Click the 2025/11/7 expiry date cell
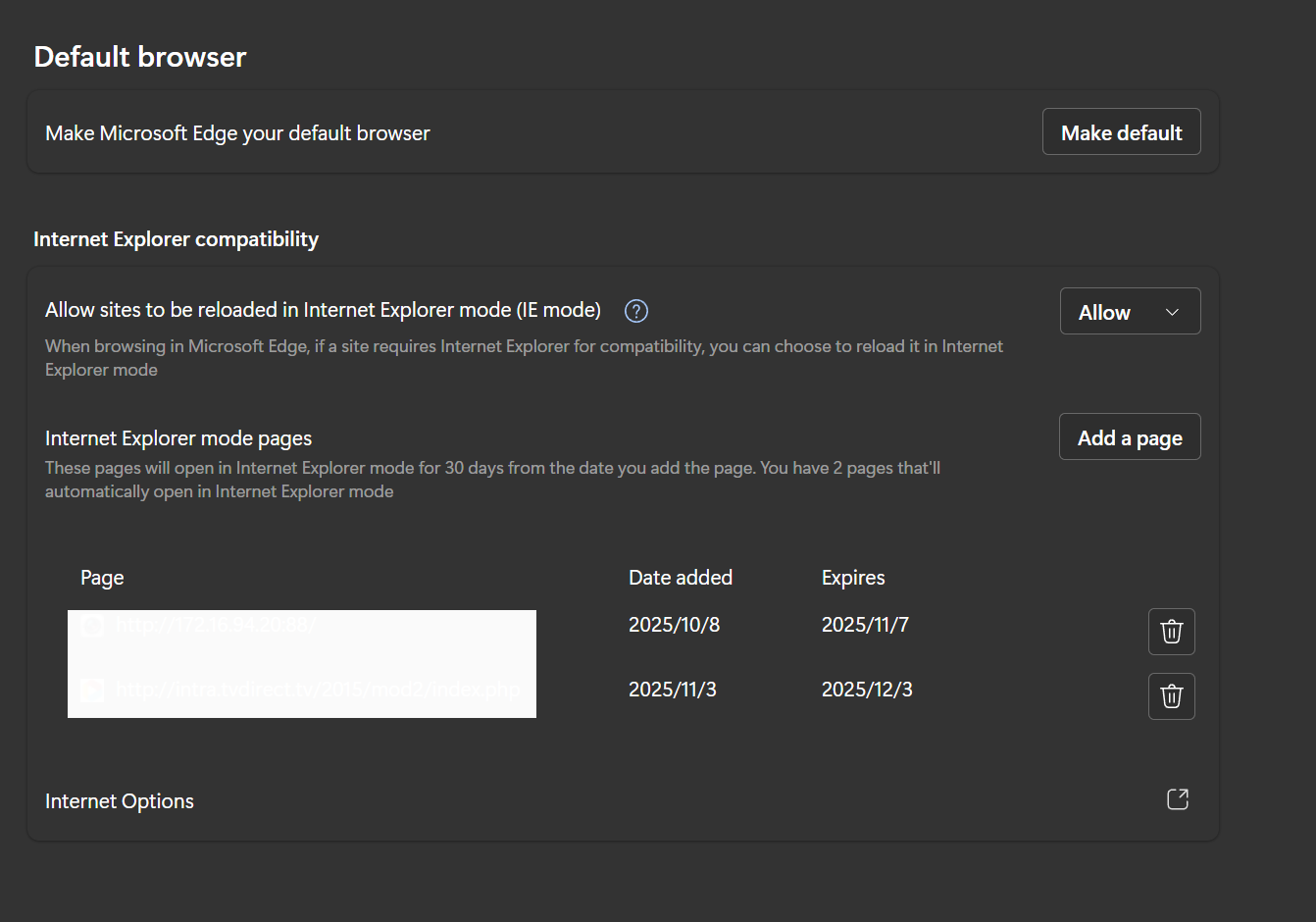This screenshot has height=922, width=1316. (865, 625)
